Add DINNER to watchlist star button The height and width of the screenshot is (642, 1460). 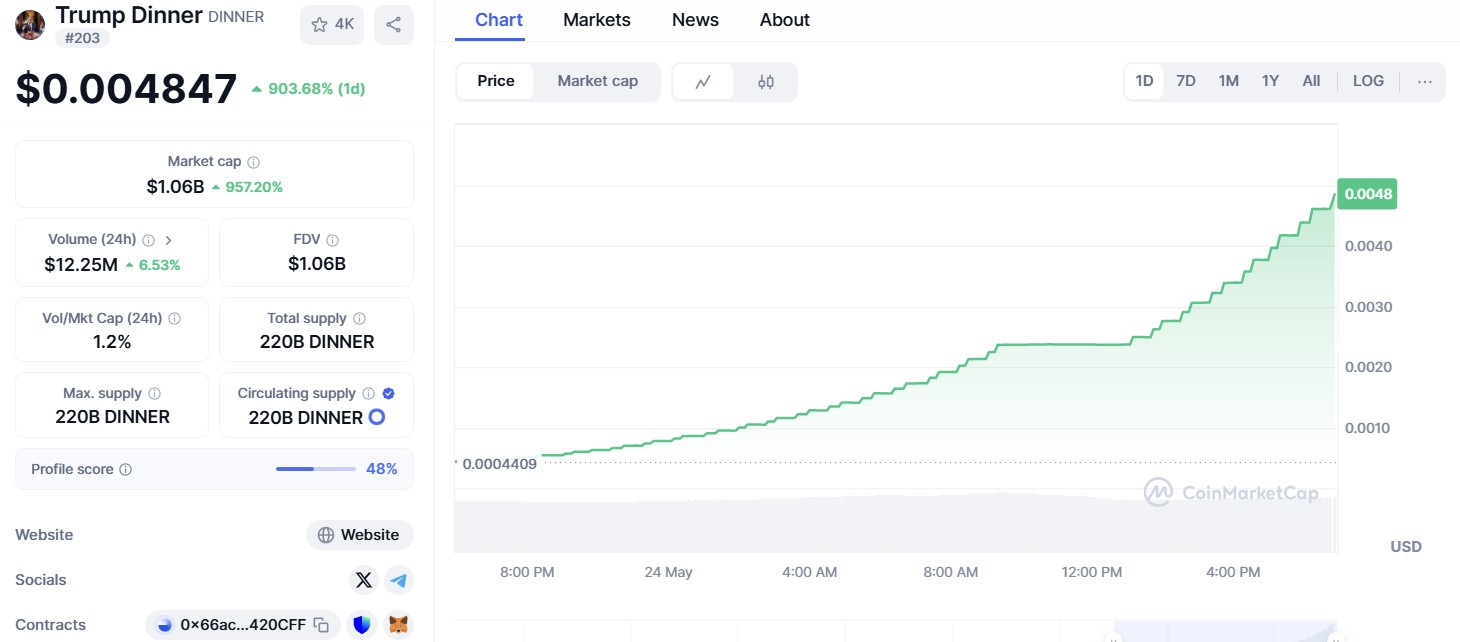(332, 25)
